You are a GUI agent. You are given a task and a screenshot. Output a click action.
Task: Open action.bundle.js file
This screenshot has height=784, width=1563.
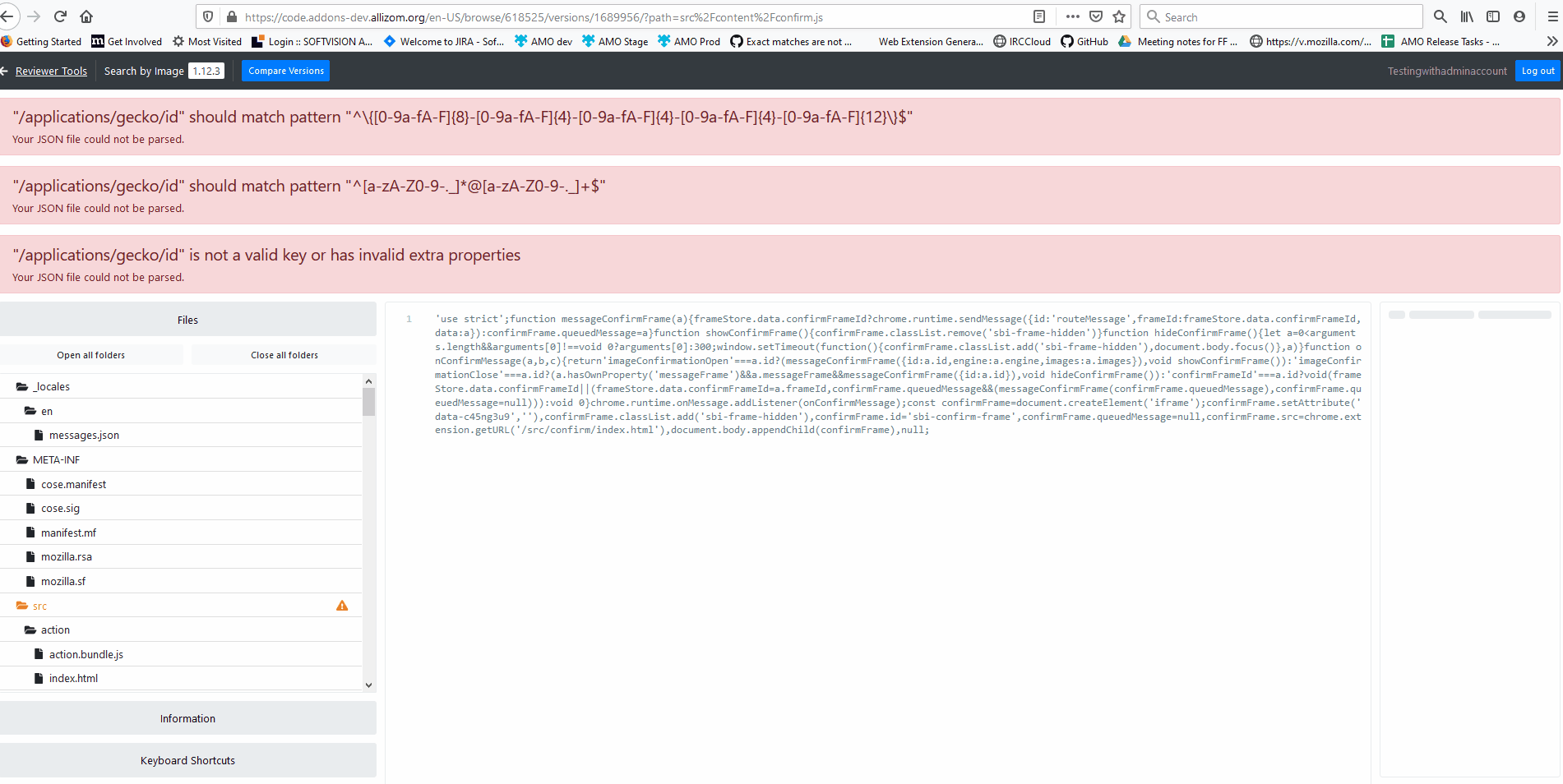point(181,654)
